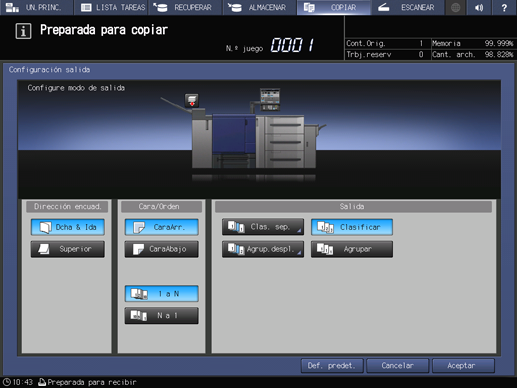Choose CaraArr. face-up output

(162, 227)
